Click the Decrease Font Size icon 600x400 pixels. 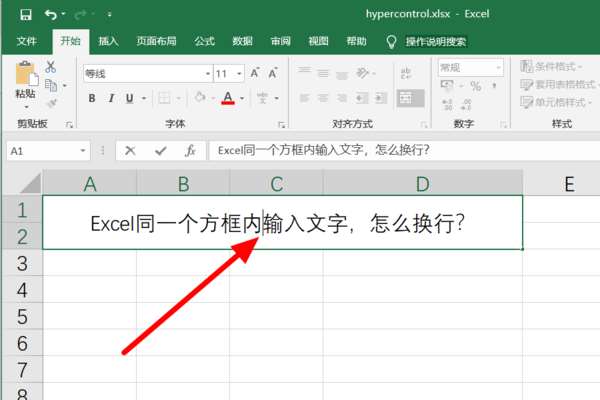273,73
